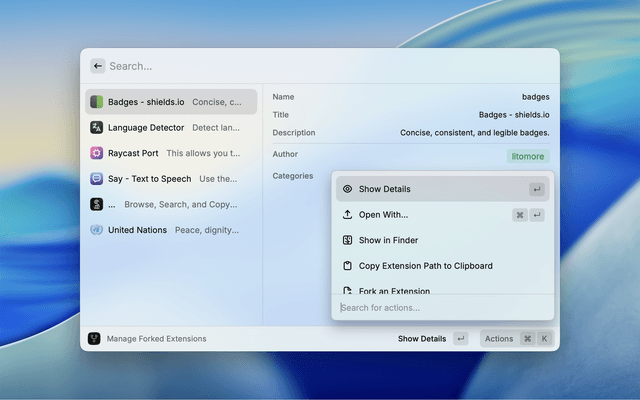
Task: Click the clipboard icon for Copy Extension Path
Action: point(347,266)
